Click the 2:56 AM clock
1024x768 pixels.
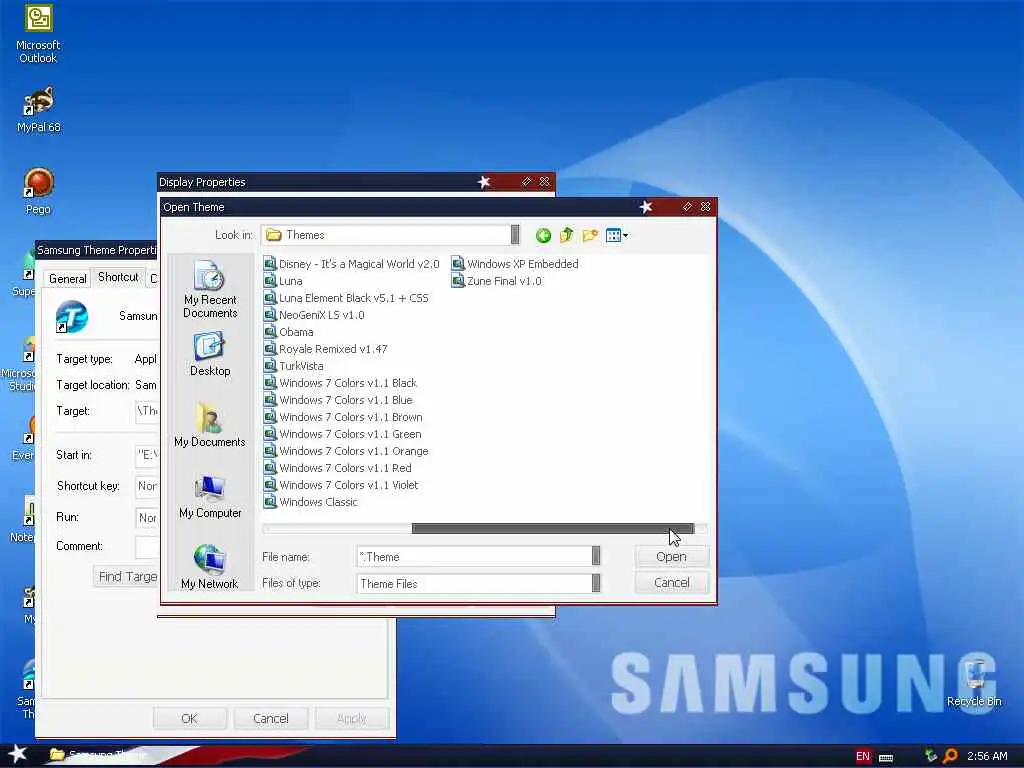coord(987,756)
